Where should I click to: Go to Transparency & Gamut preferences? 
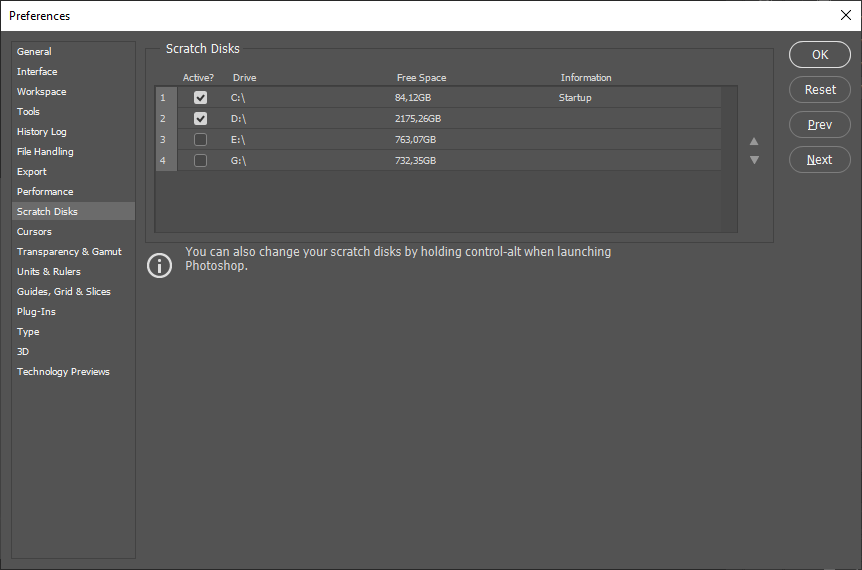coord(73,252)
